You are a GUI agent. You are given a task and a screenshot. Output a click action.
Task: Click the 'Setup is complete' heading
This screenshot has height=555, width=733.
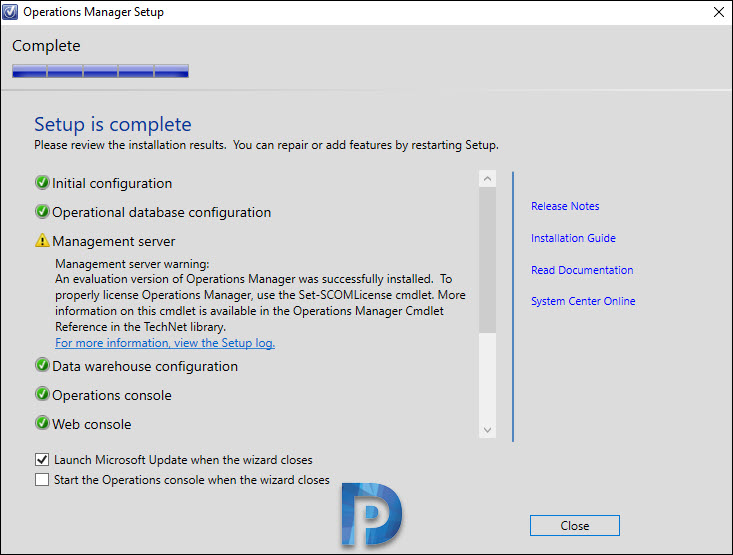click(113, 124)
